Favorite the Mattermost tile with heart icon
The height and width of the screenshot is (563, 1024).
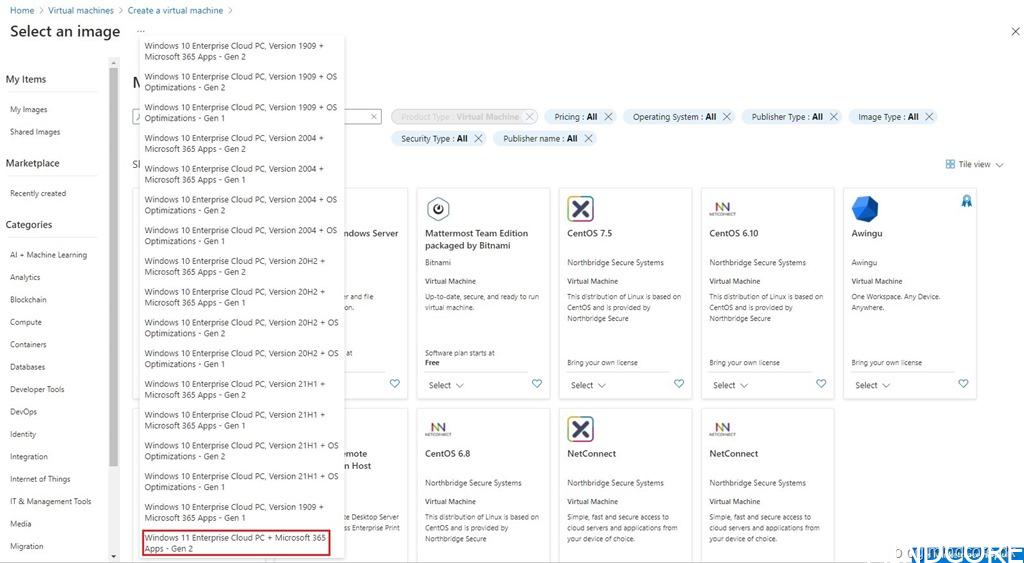[537, 384]
